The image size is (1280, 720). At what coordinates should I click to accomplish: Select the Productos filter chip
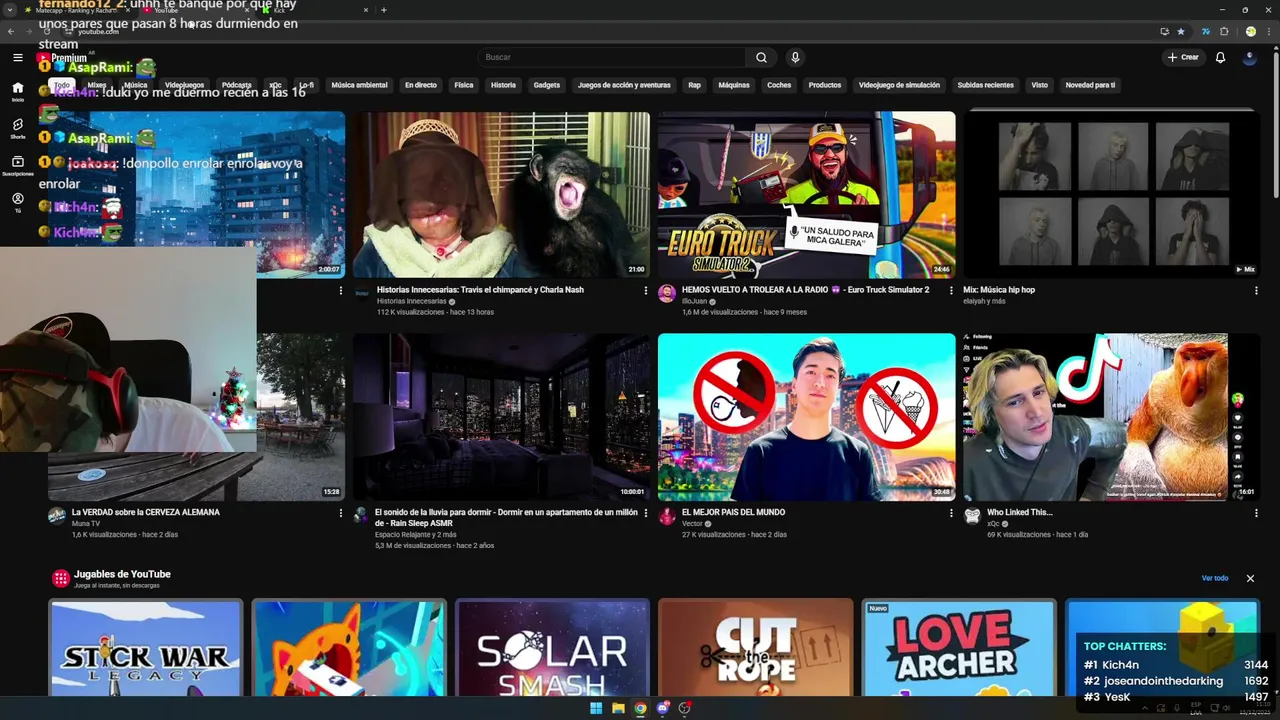pyautogui.click(x=825, y=85)
